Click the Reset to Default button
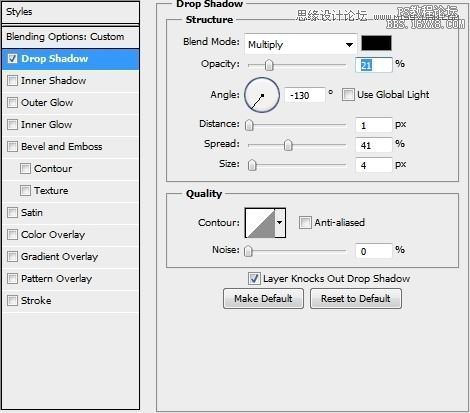The width and height of the screenshot is (470, 413). tap(356, 299)
